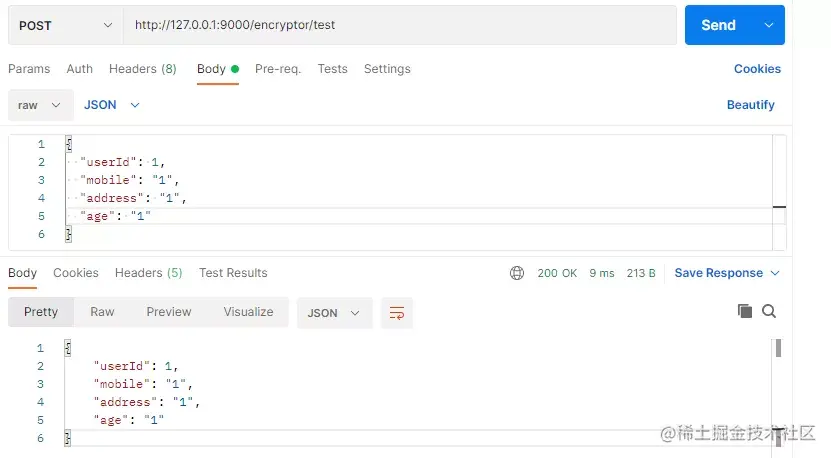This screenshot has height=458, width=831.
Task: Click line number 1 in request editor
Action: pyautogui.click(x=41, y=144)
